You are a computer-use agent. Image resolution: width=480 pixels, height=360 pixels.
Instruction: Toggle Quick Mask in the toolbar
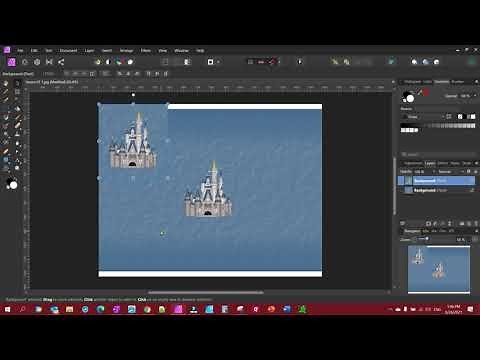[x=210, y=62]
